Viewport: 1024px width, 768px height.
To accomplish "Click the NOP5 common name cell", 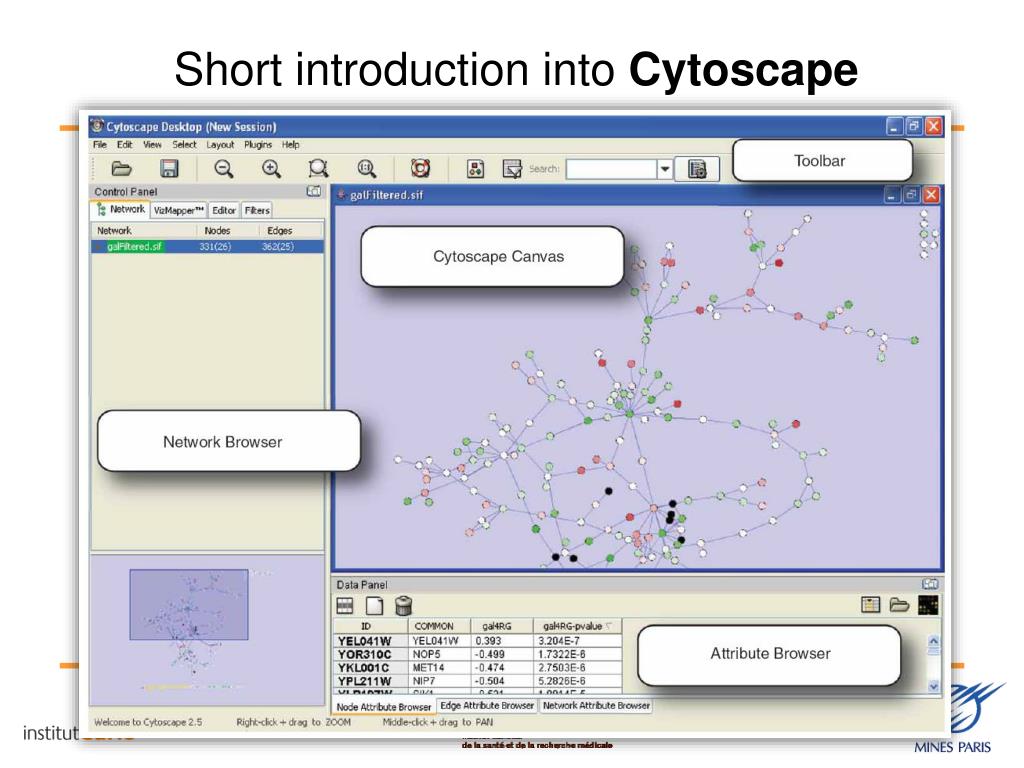I will 440,654.
